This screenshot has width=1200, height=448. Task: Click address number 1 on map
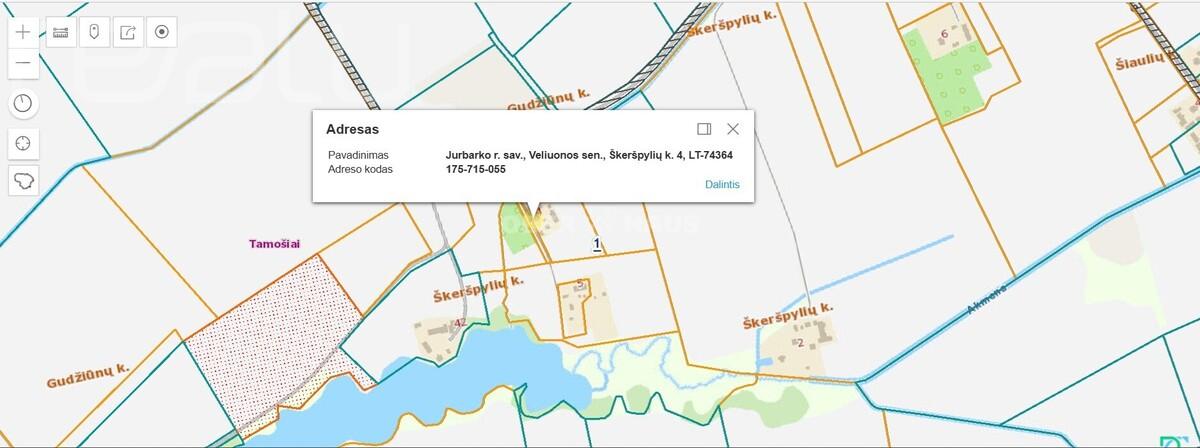click(x=597, y=243)
